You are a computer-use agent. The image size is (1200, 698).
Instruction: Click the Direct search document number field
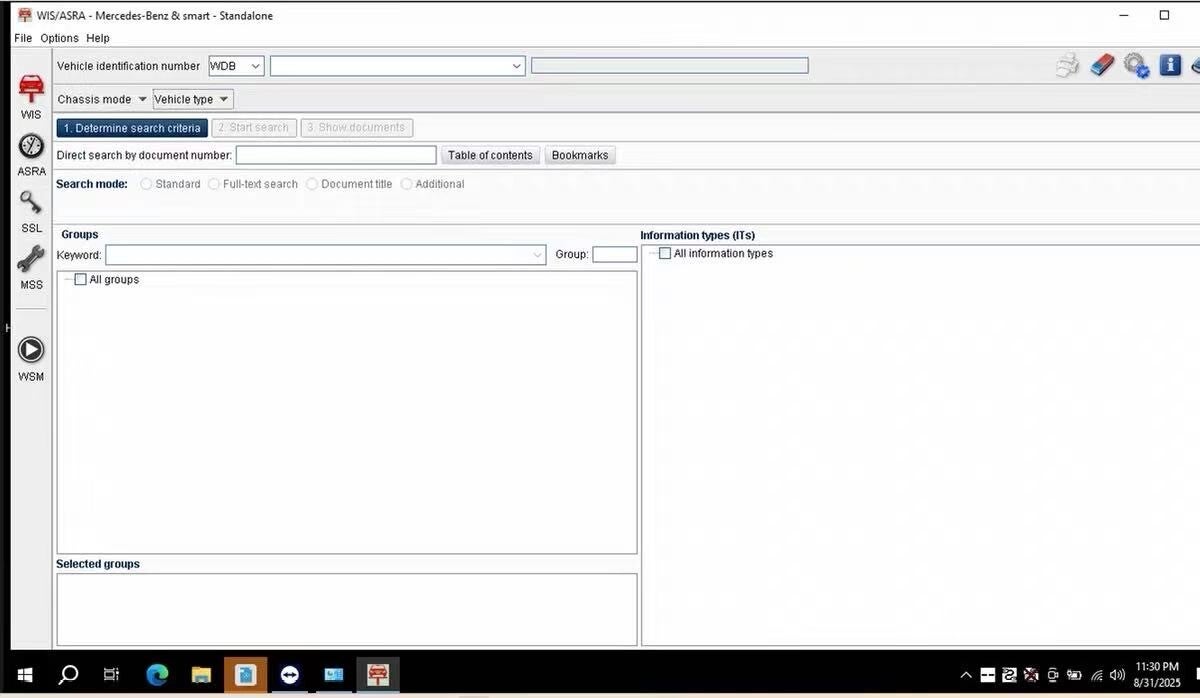pyautogui.click(x=336, y=155)
